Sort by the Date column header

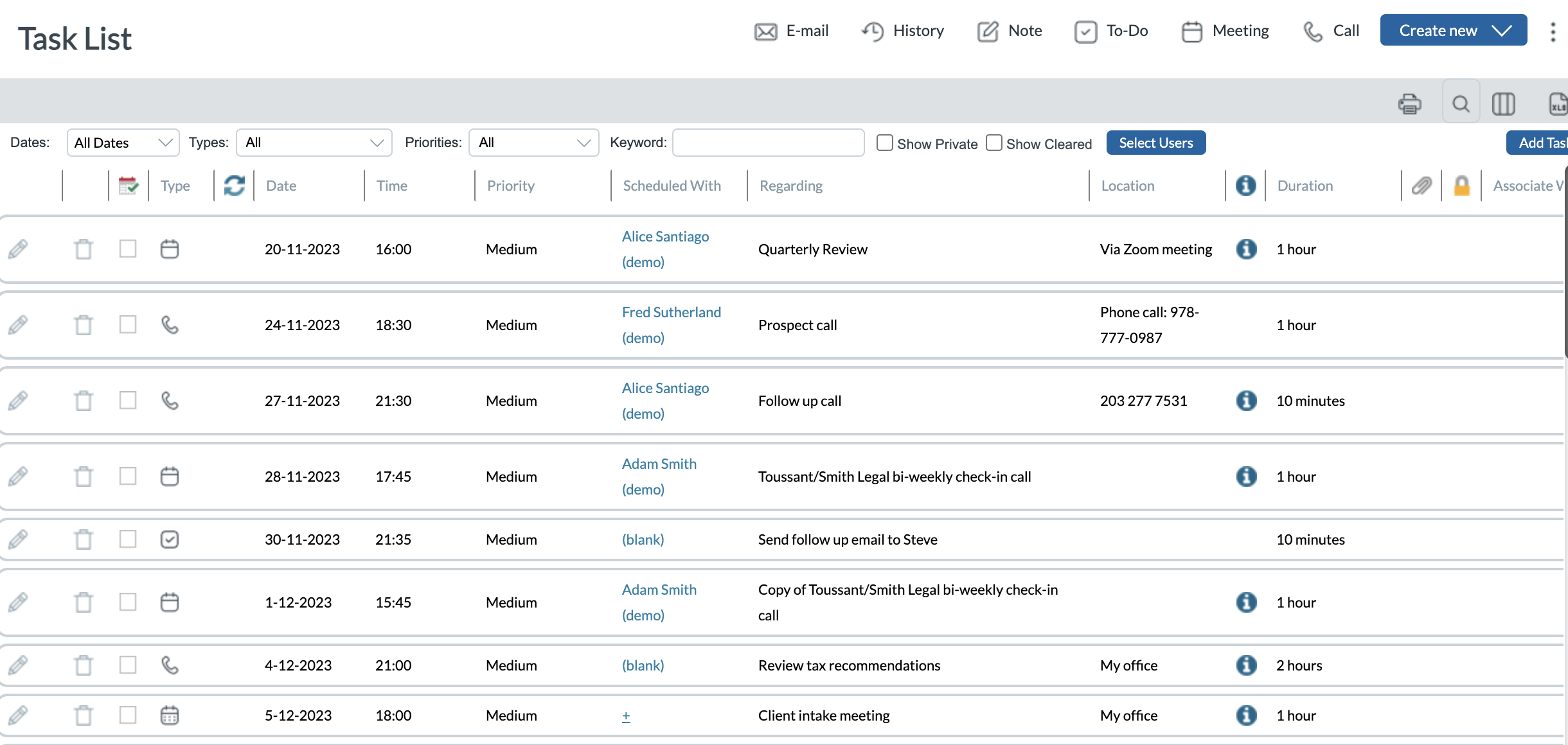(x=281, y=186)
